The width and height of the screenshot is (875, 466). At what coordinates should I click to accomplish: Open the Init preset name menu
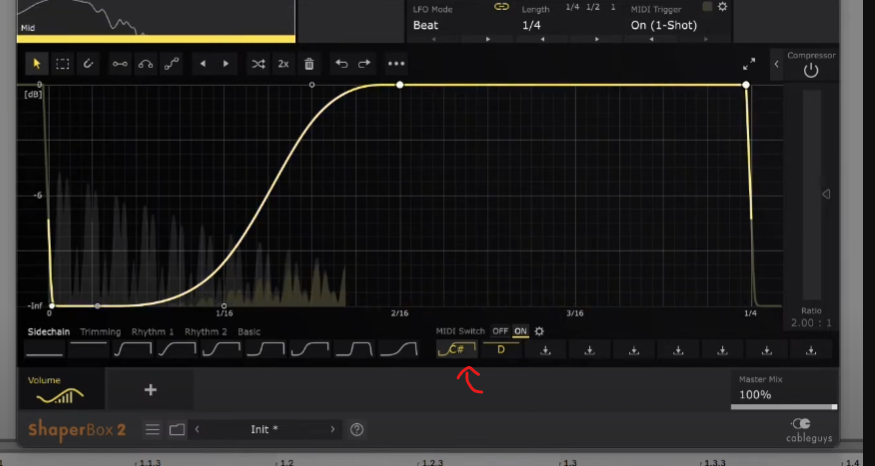[265, 429]
